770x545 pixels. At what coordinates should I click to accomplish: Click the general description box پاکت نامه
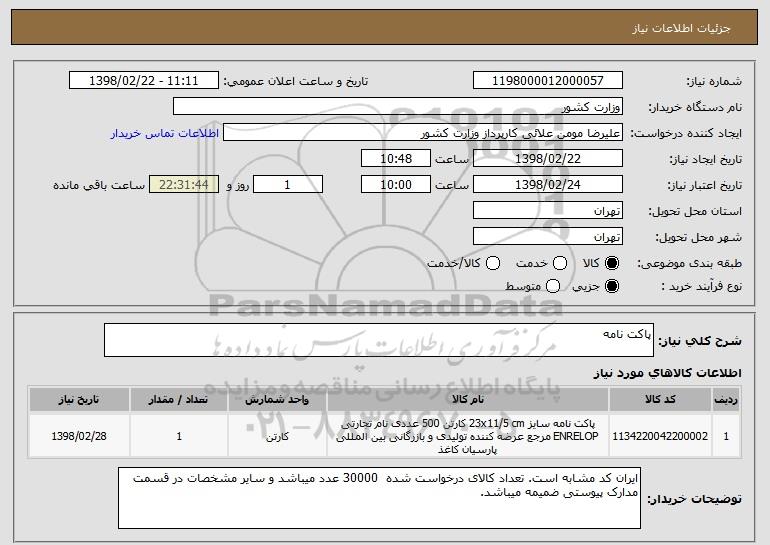click(379, 340)
